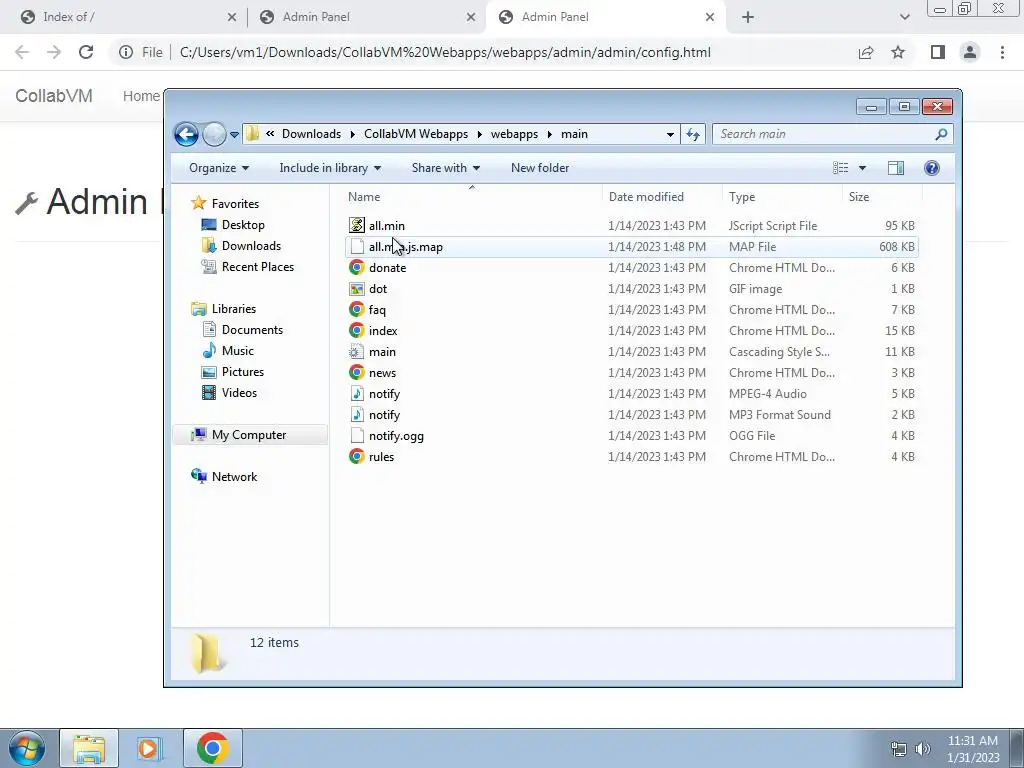
Task: Select My Computer in navigation pane
Action: pos(250,435)
